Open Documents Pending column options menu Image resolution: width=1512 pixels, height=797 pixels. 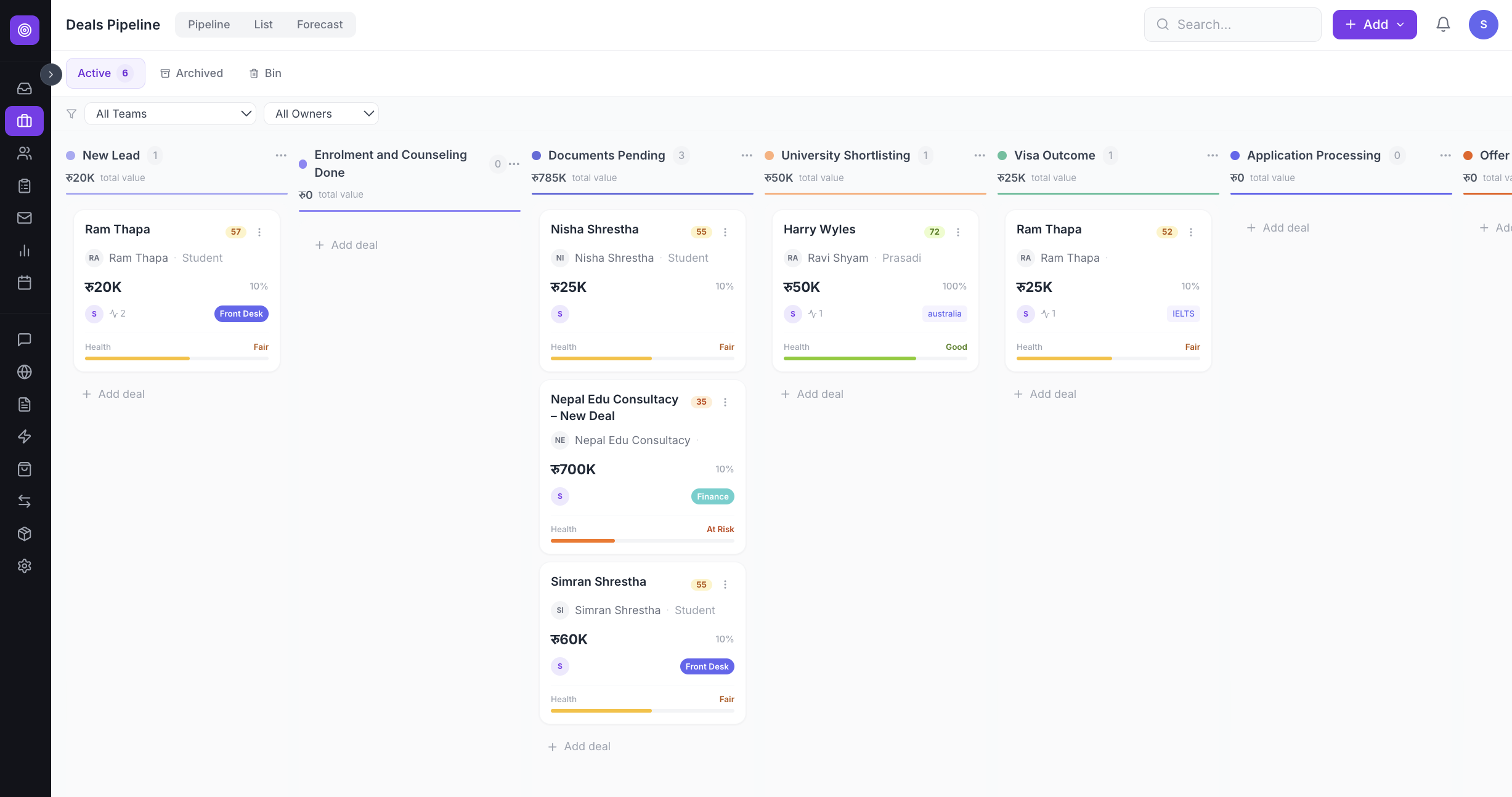(x=747, y=155)
